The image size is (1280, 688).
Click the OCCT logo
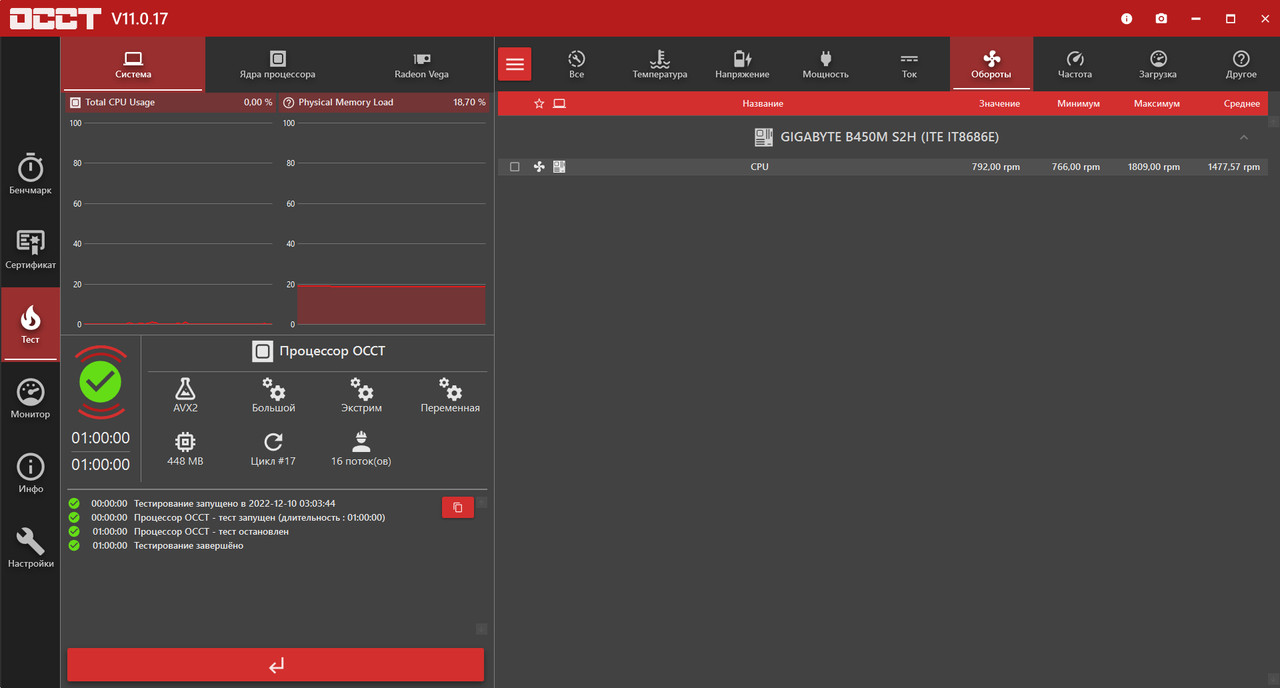coord(55,18)
